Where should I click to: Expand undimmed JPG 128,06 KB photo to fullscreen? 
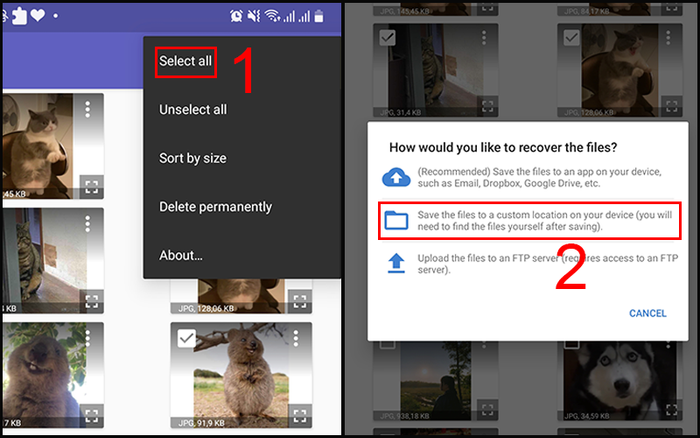tap(300, 301)
